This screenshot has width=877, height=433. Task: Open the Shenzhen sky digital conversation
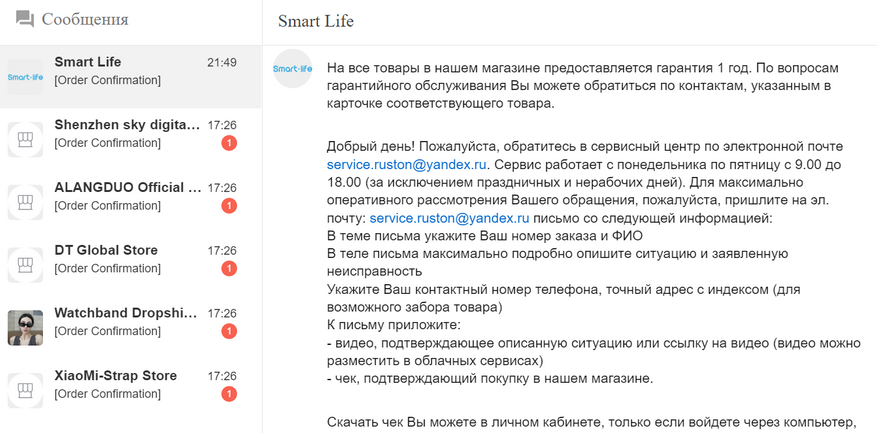(x=131, y=140)
